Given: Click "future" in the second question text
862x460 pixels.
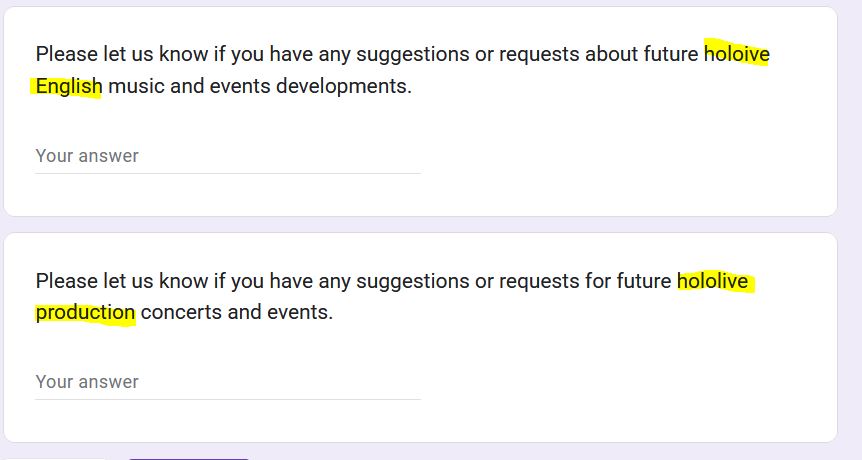Looking at the screenshot, I should (644, 281).
